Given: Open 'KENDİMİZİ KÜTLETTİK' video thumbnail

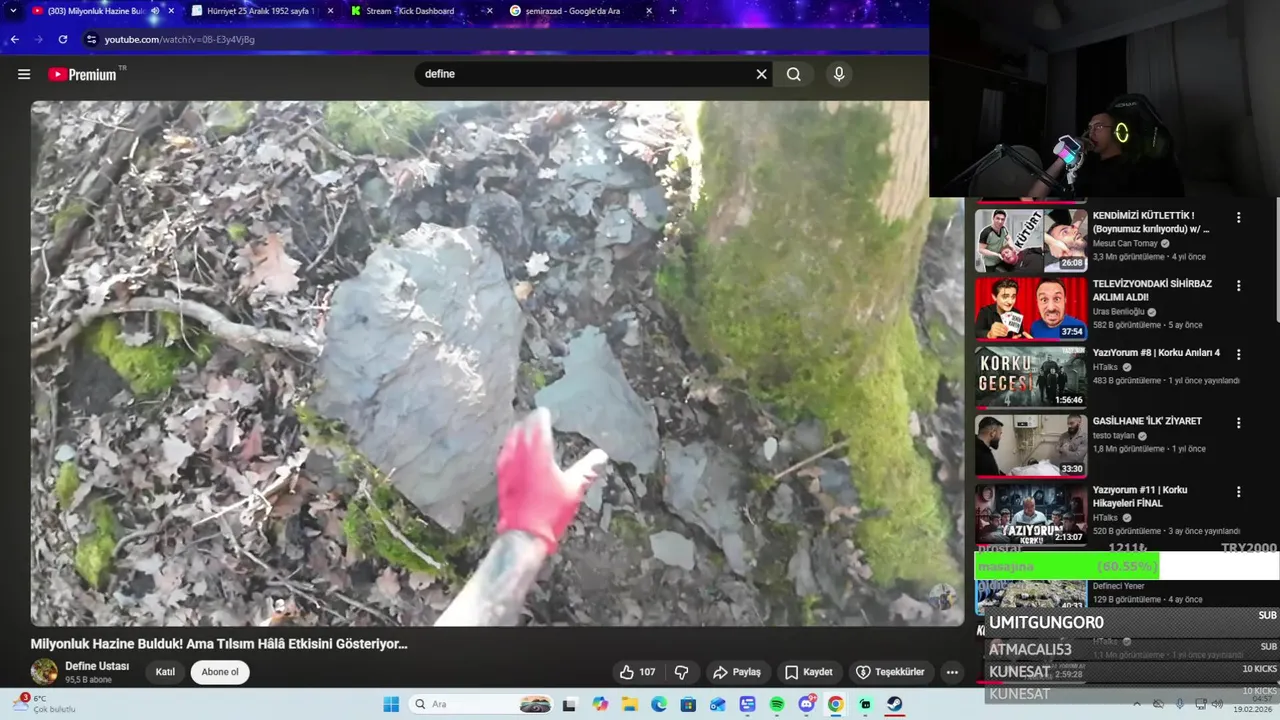Looking at the screenshot, I should [x=1031, y=240].
